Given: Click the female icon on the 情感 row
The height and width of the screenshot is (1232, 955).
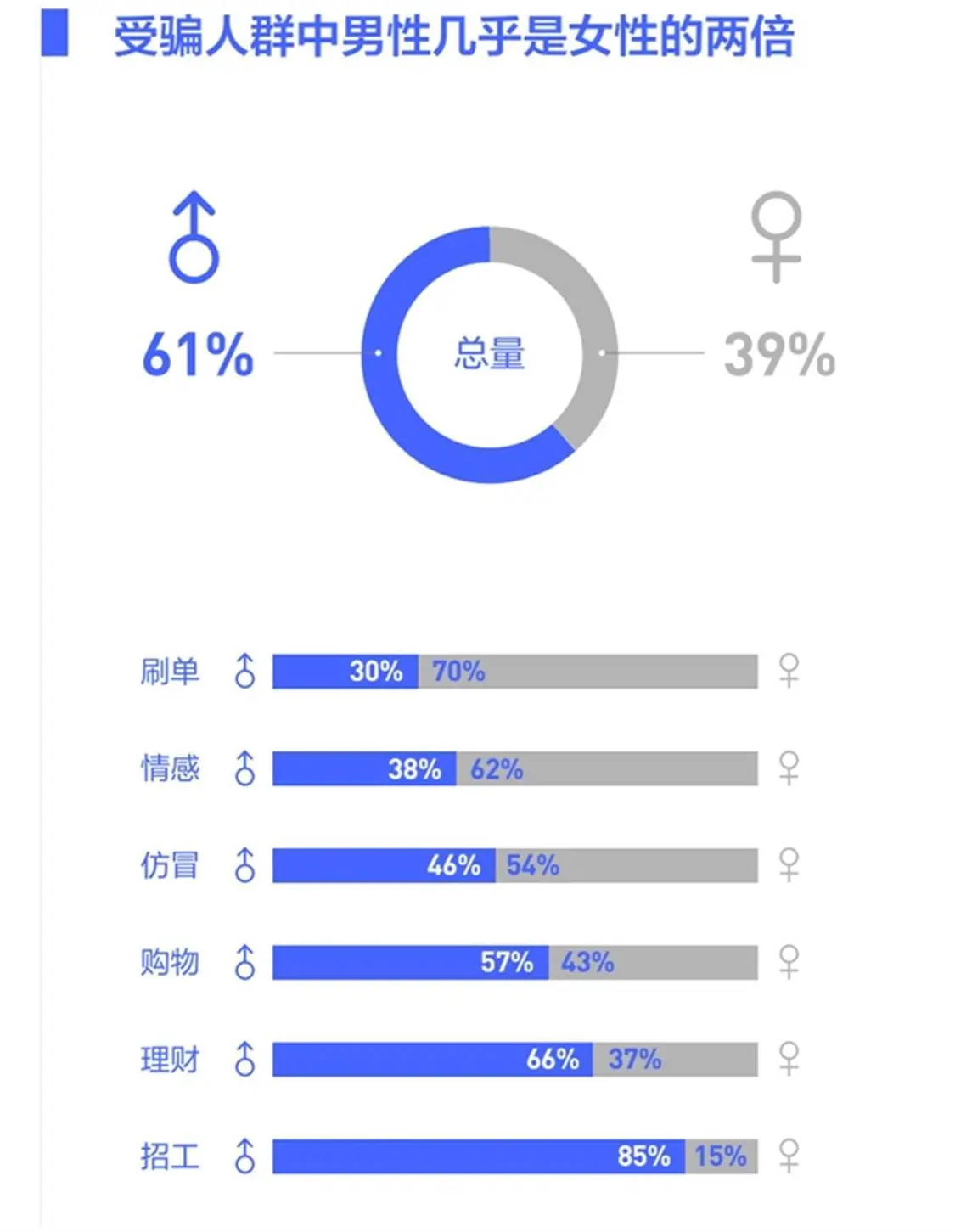Looking at the screenshot, I should (x=789, y=768).
